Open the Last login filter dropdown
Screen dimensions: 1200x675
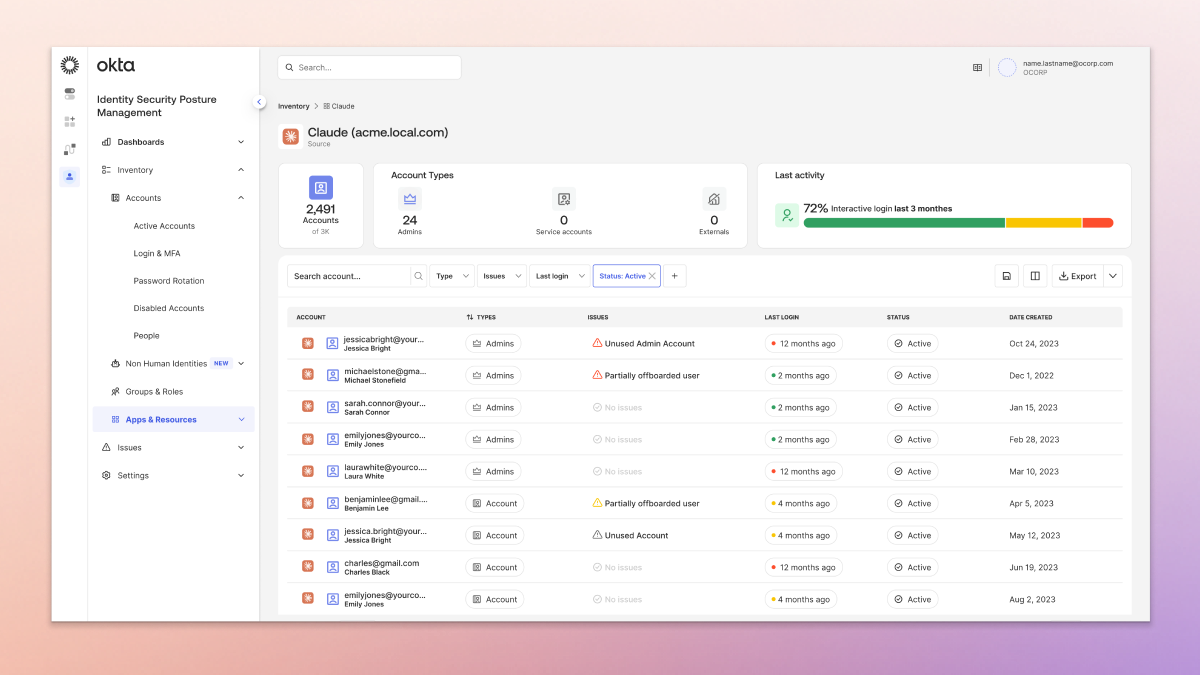[x=559, y=276]
